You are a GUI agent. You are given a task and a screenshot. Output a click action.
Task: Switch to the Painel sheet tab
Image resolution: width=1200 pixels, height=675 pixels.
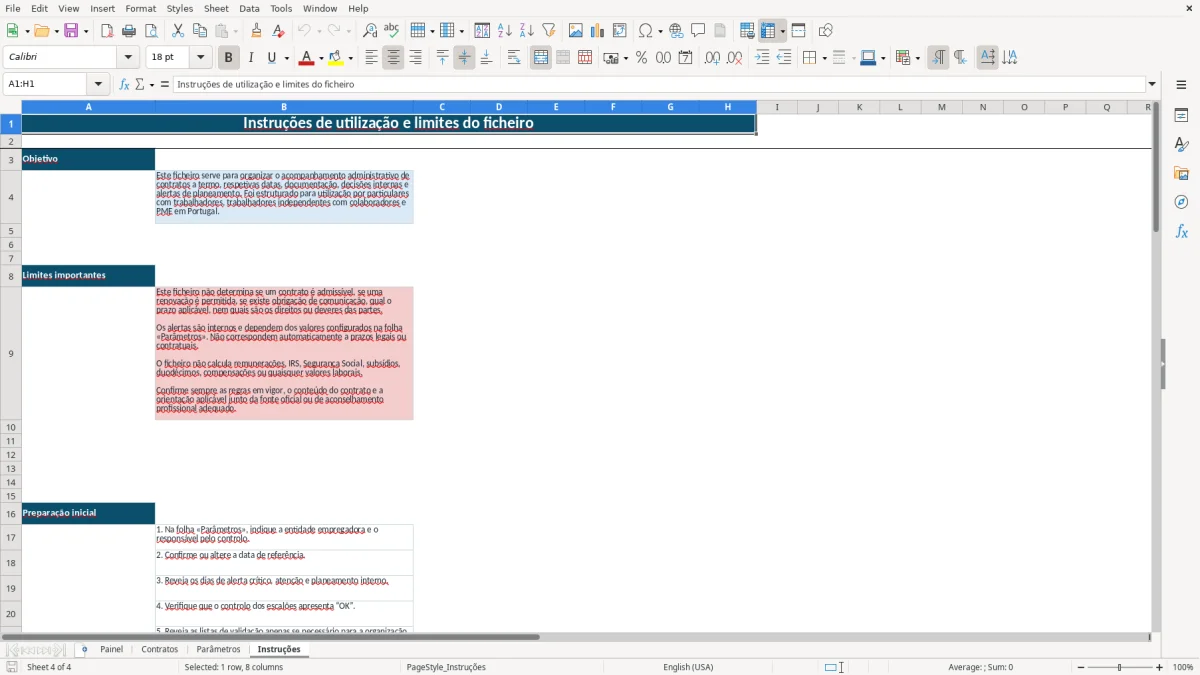[x=111, y=649]
